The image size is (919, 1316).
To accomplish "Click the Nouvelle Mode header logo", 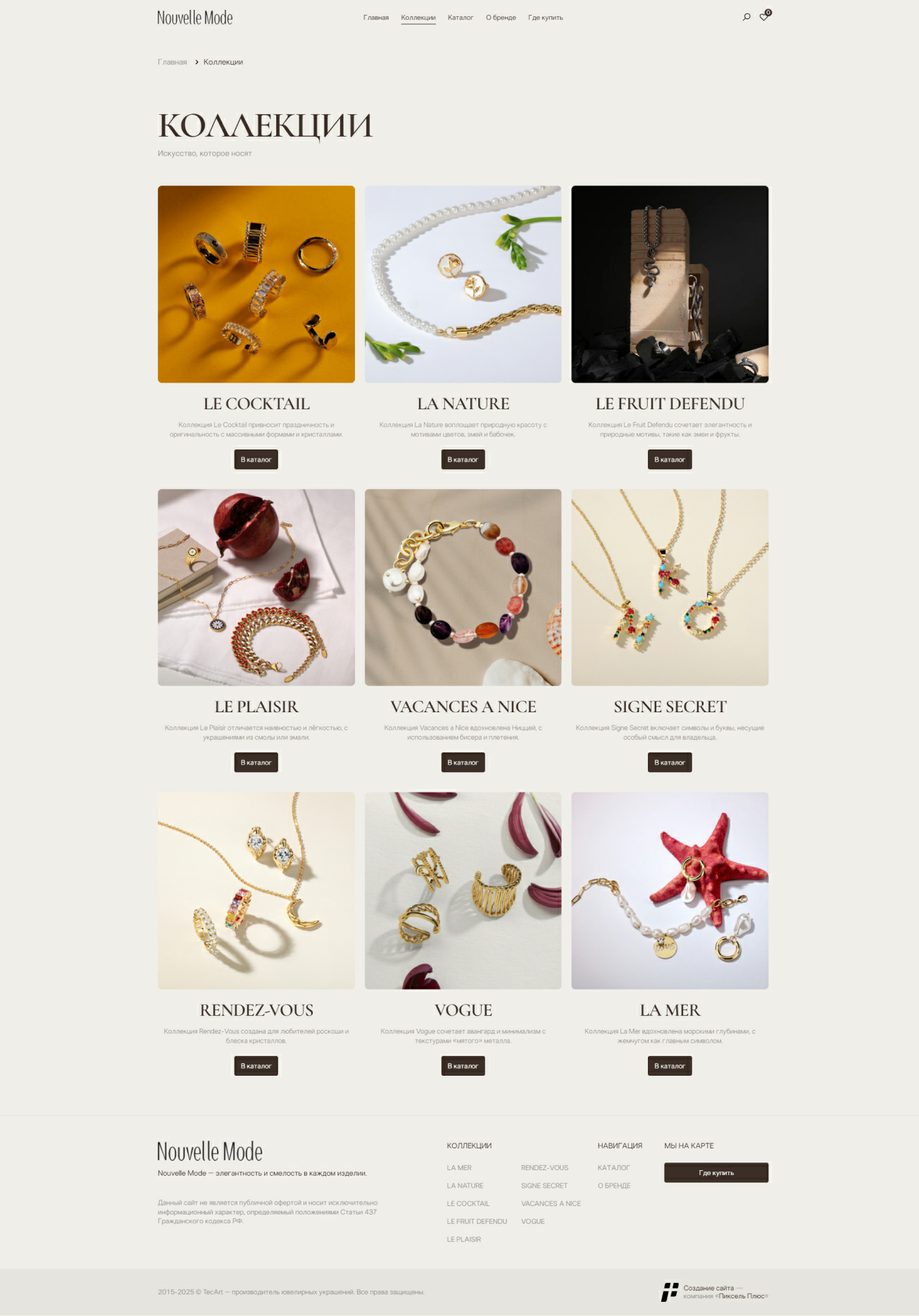I will tap(195, 18).
